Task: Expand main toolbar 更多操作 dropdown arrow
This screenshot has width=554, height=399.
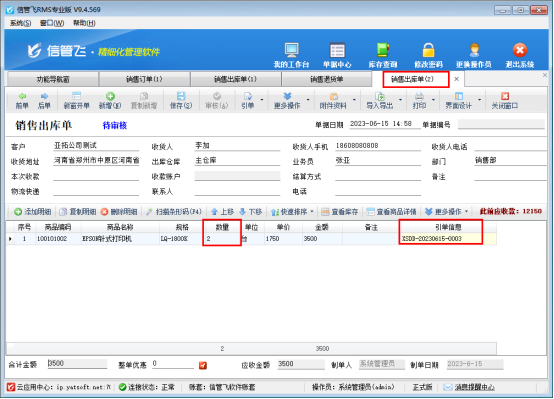Action: [x=308, y=100]
